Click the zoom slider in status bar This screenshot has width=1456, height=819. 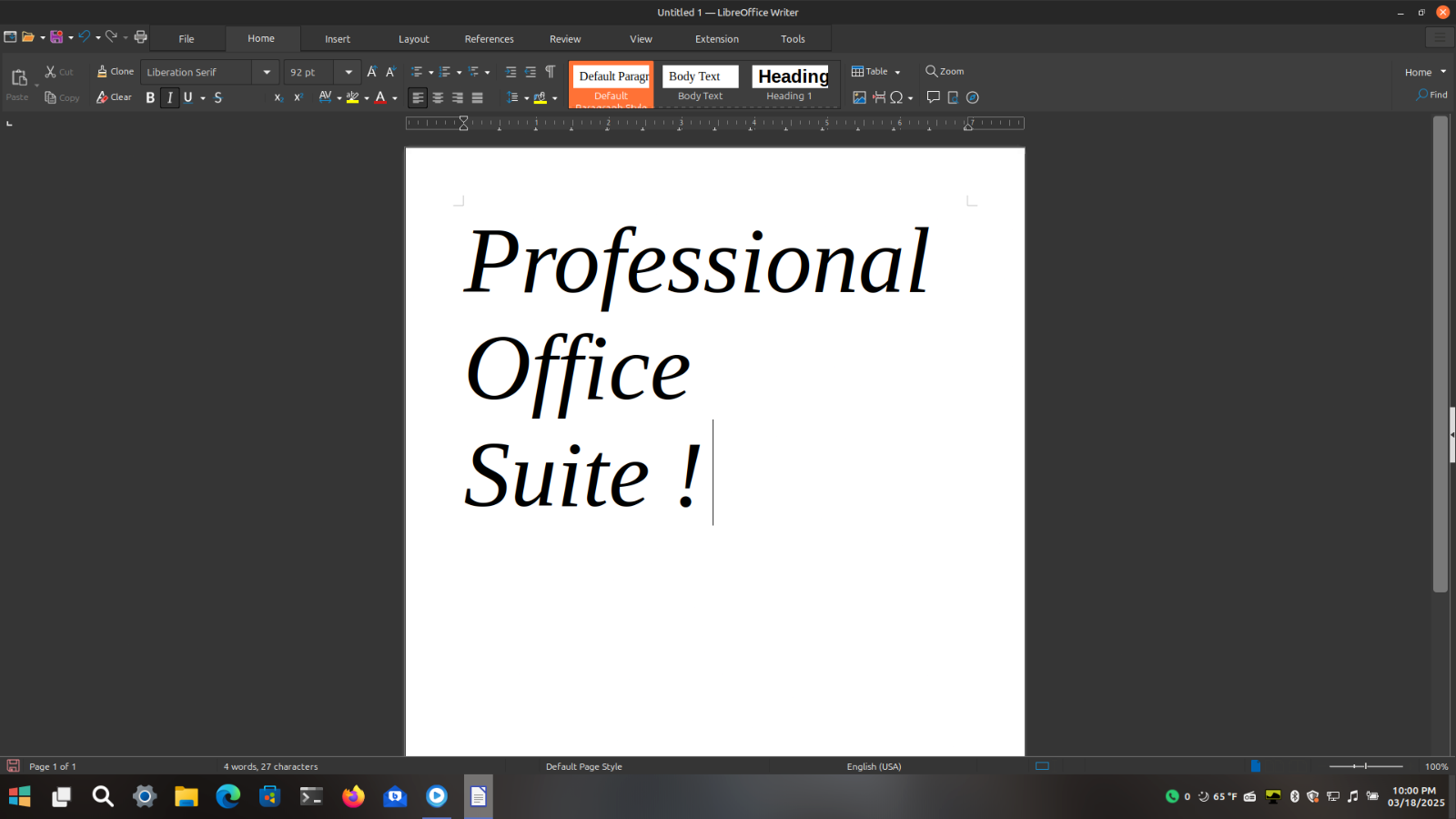click(1365, 766)
